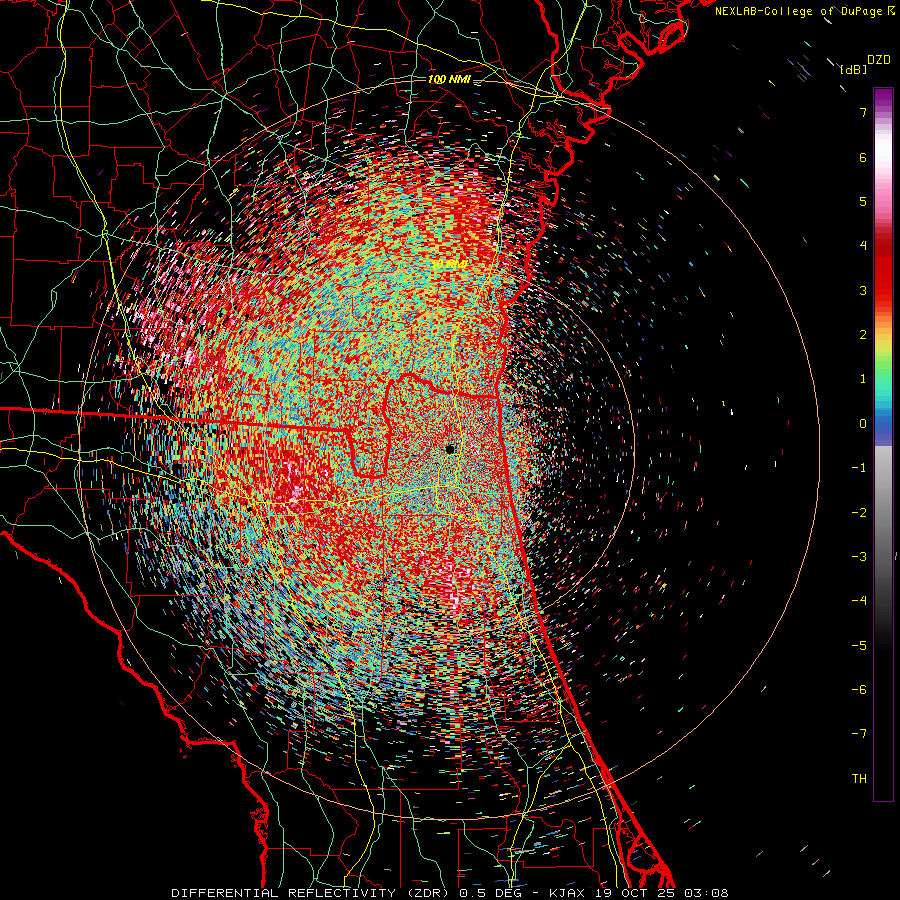Screen dimensions: 900x900
Task: Click the 3 value on the color scale
Action: coord(863,290)
